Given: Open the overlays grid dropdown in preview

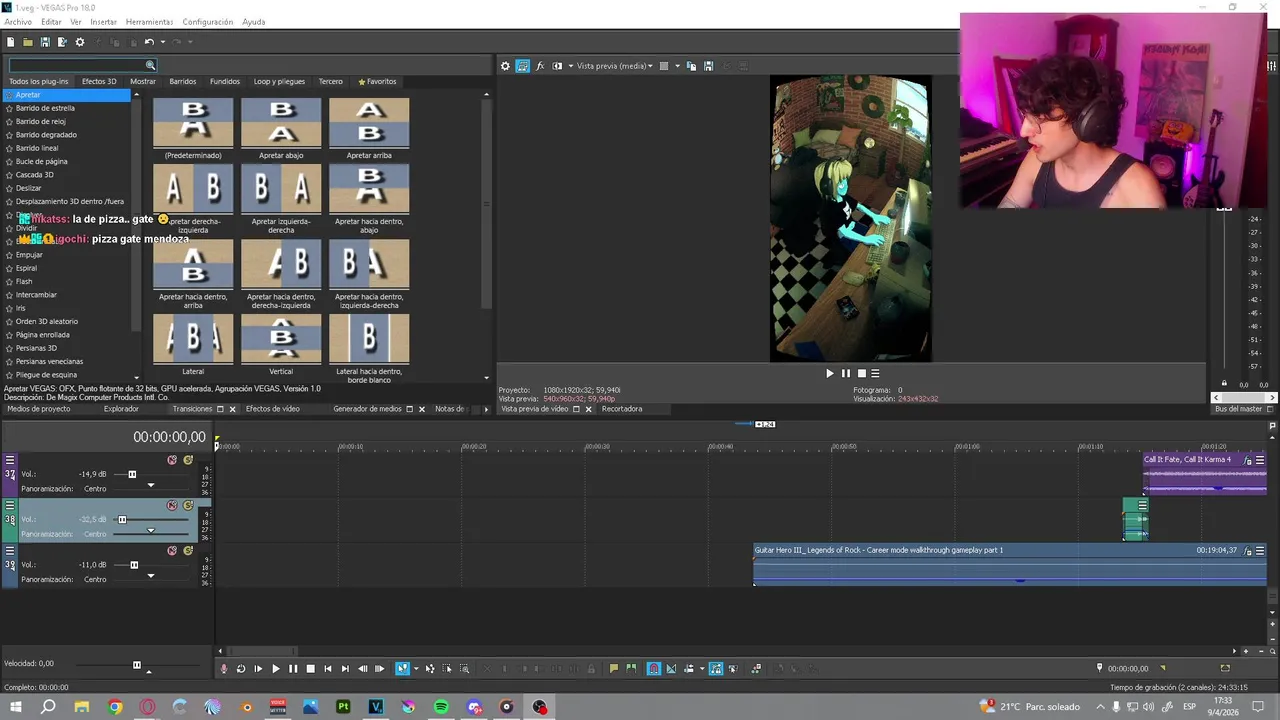Looking at the screenshot, I should pyautogui.click(x=677, y=66).
